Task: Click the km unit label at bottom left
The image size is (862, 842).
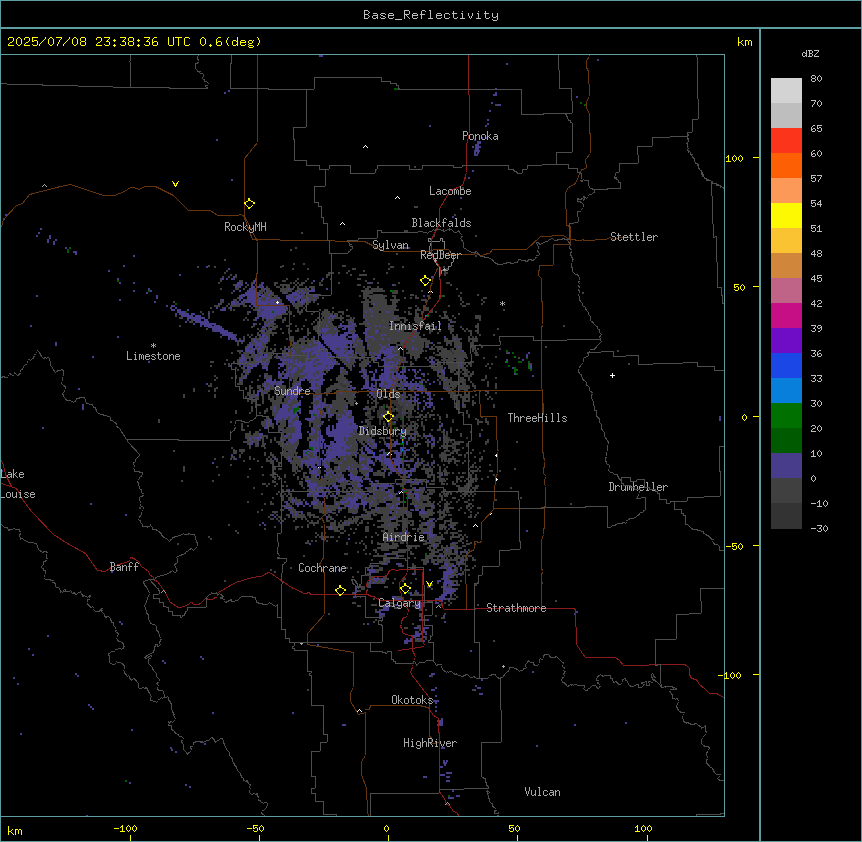Action: (x=15, y=830)
